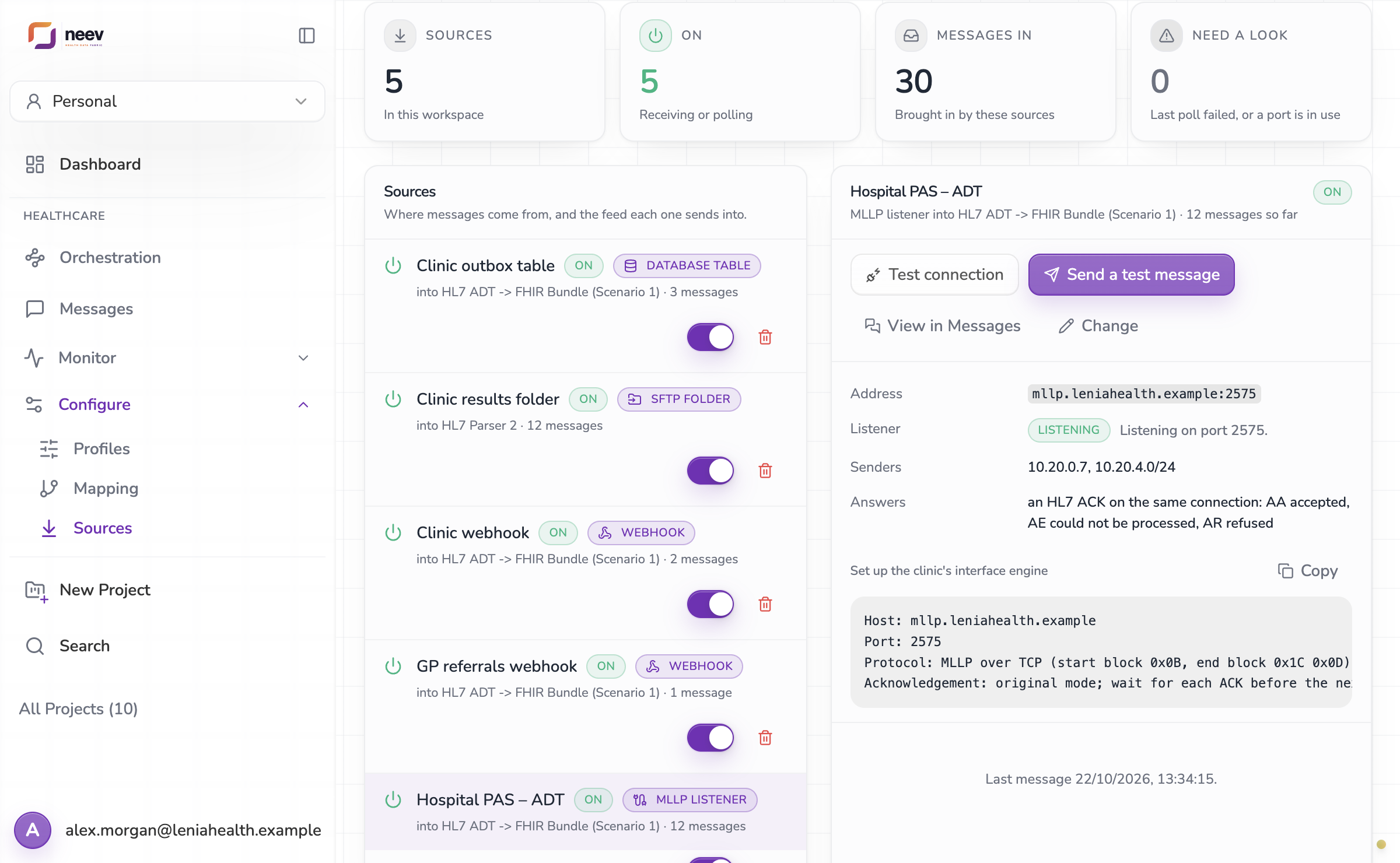Open View in Messages link
This screenshot has width=1400, height=863.
point(942,326)
